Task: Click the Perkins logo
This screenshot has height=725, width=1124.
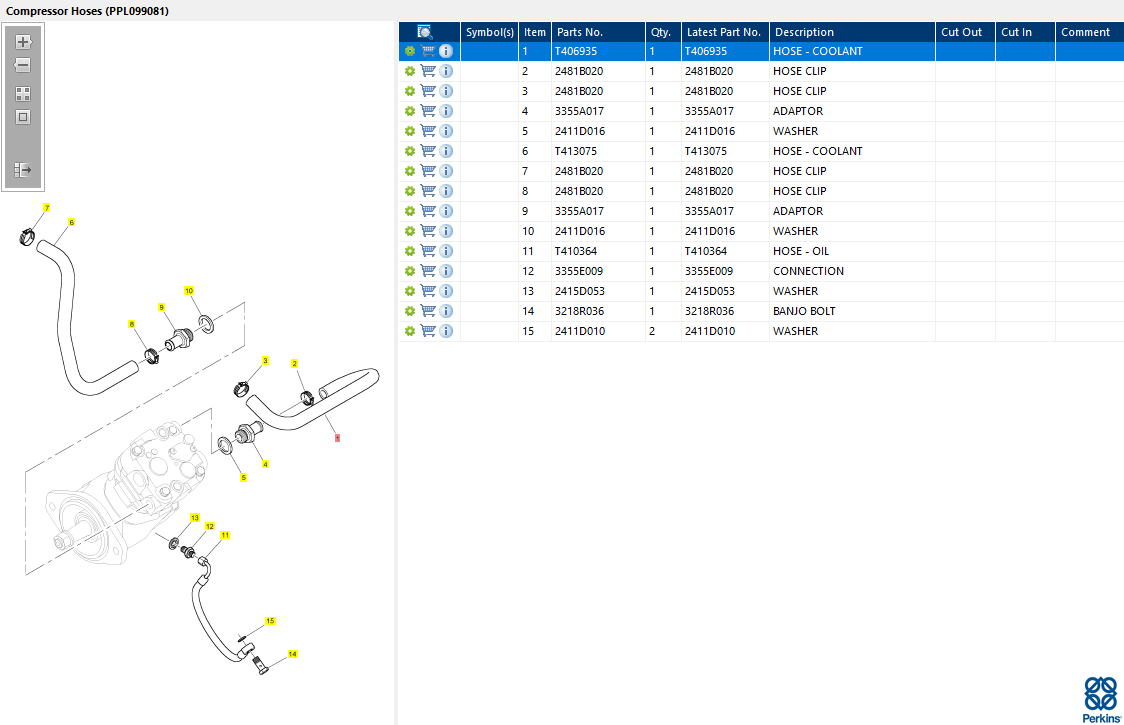Action: (1101, 700)
